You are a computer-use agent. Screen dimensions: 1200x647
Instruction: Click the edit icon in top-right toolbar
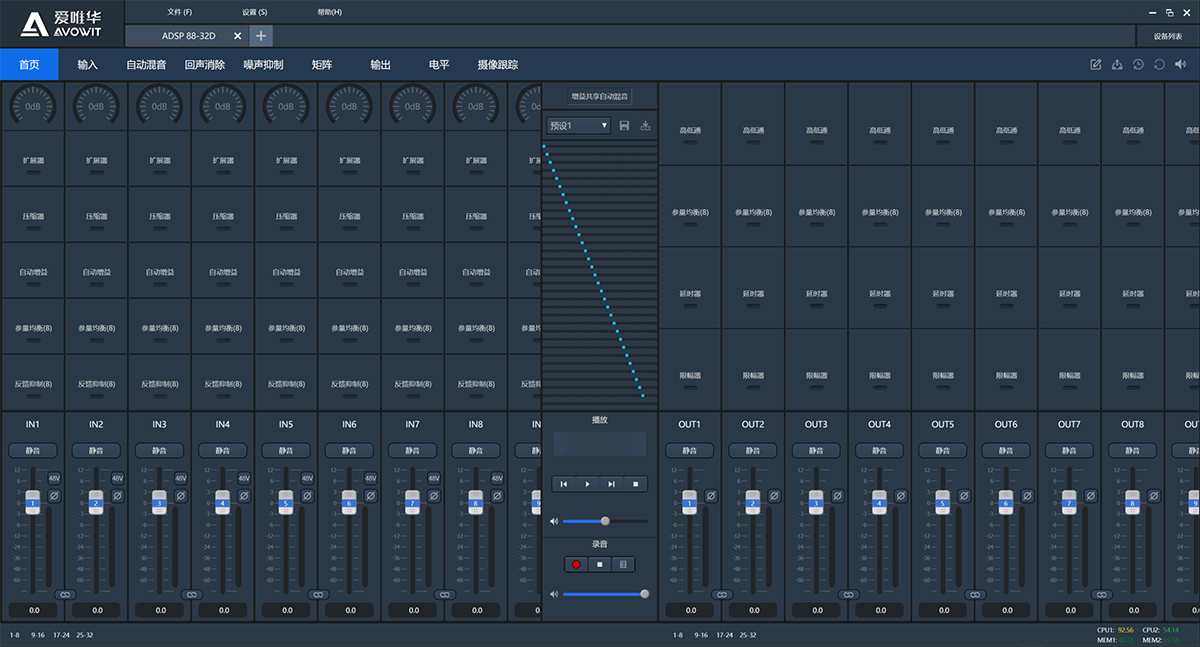pos(1096,65)
